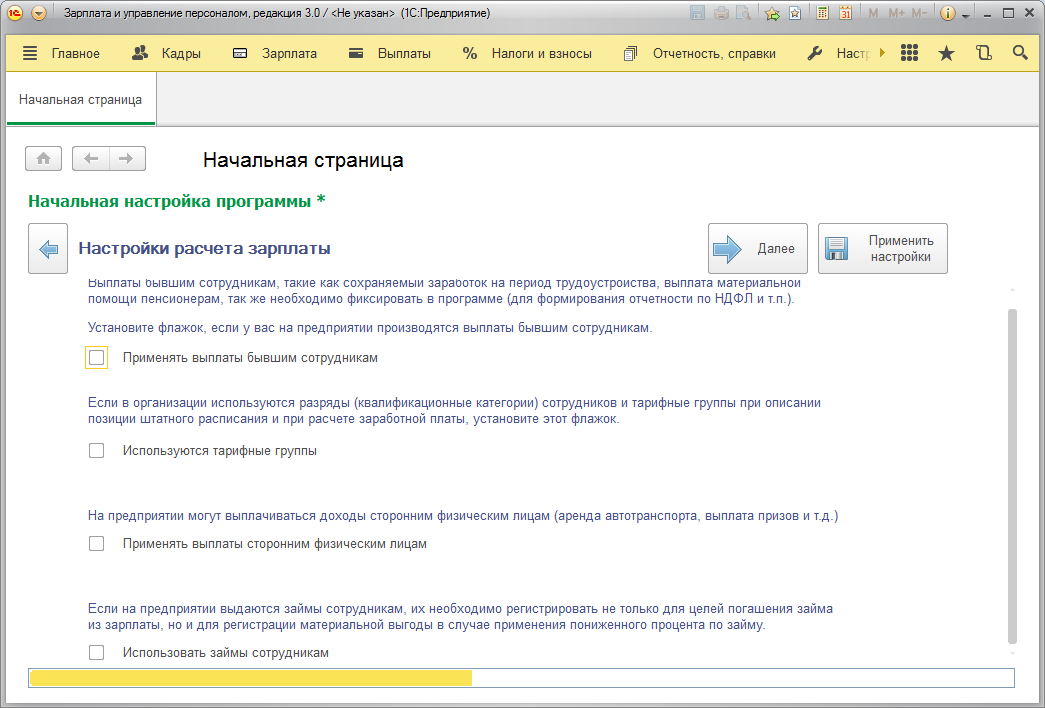Click 'Применить настройки' button
The image size is (1045, 708).
[882, 248]
